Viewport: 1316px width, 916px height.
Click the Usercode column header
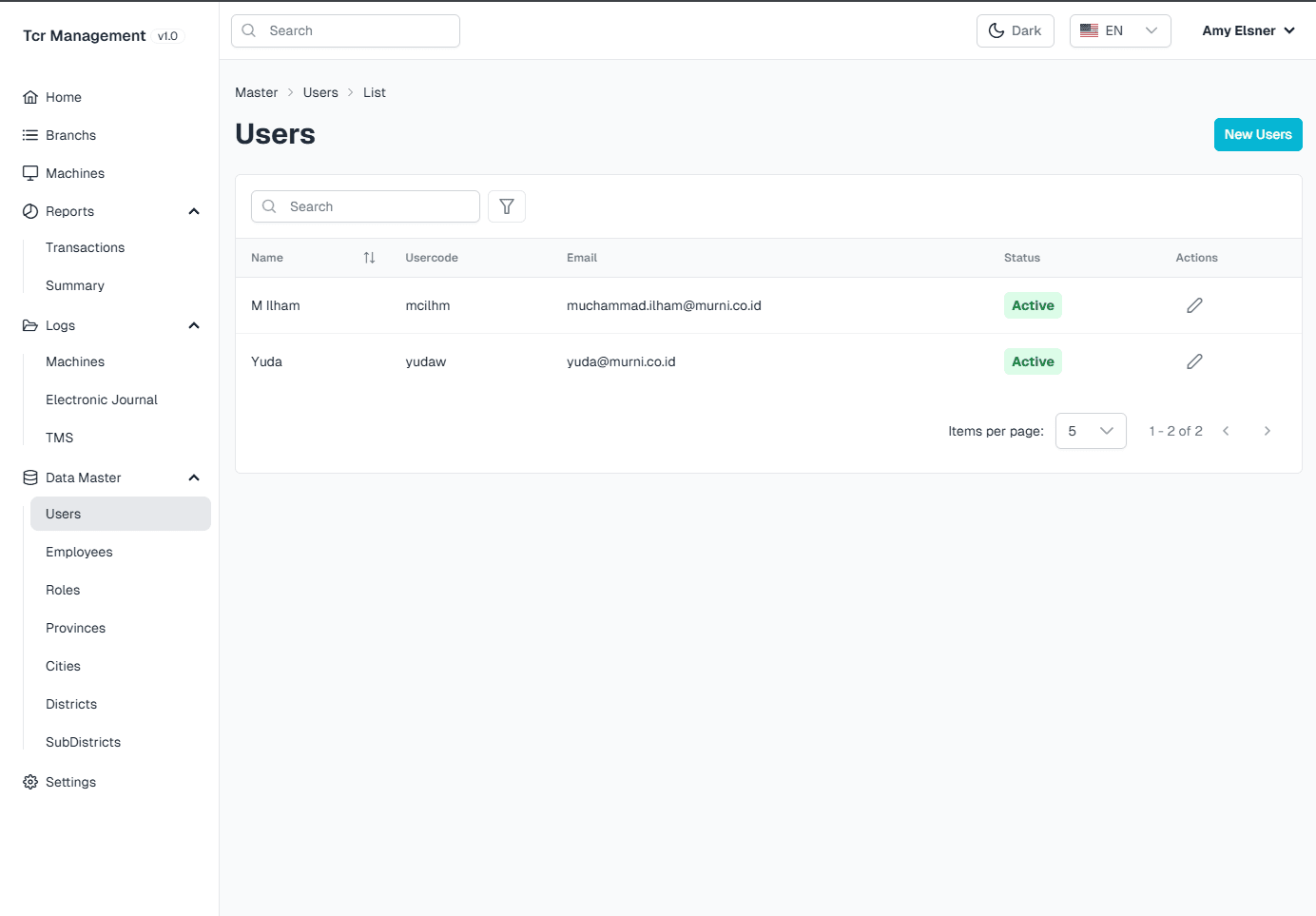432,258
